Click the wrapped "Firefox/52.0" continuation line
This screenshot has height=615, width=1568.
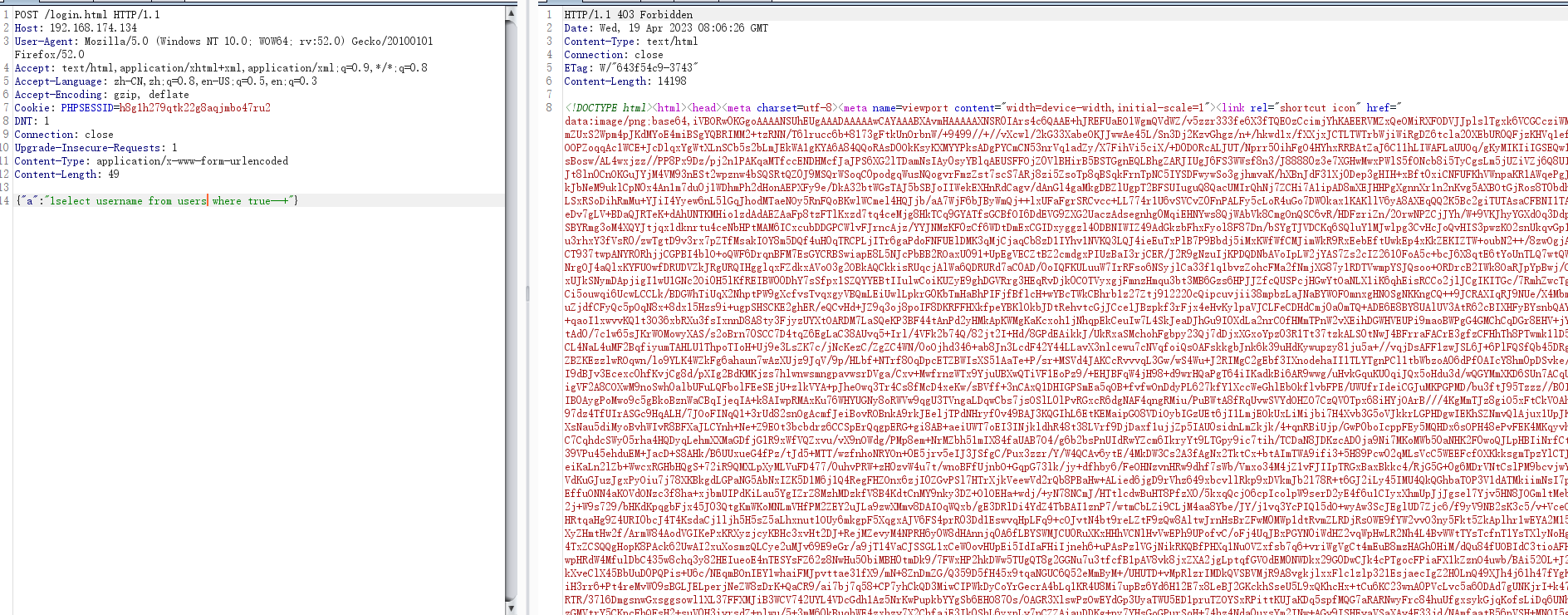point(49,54)
